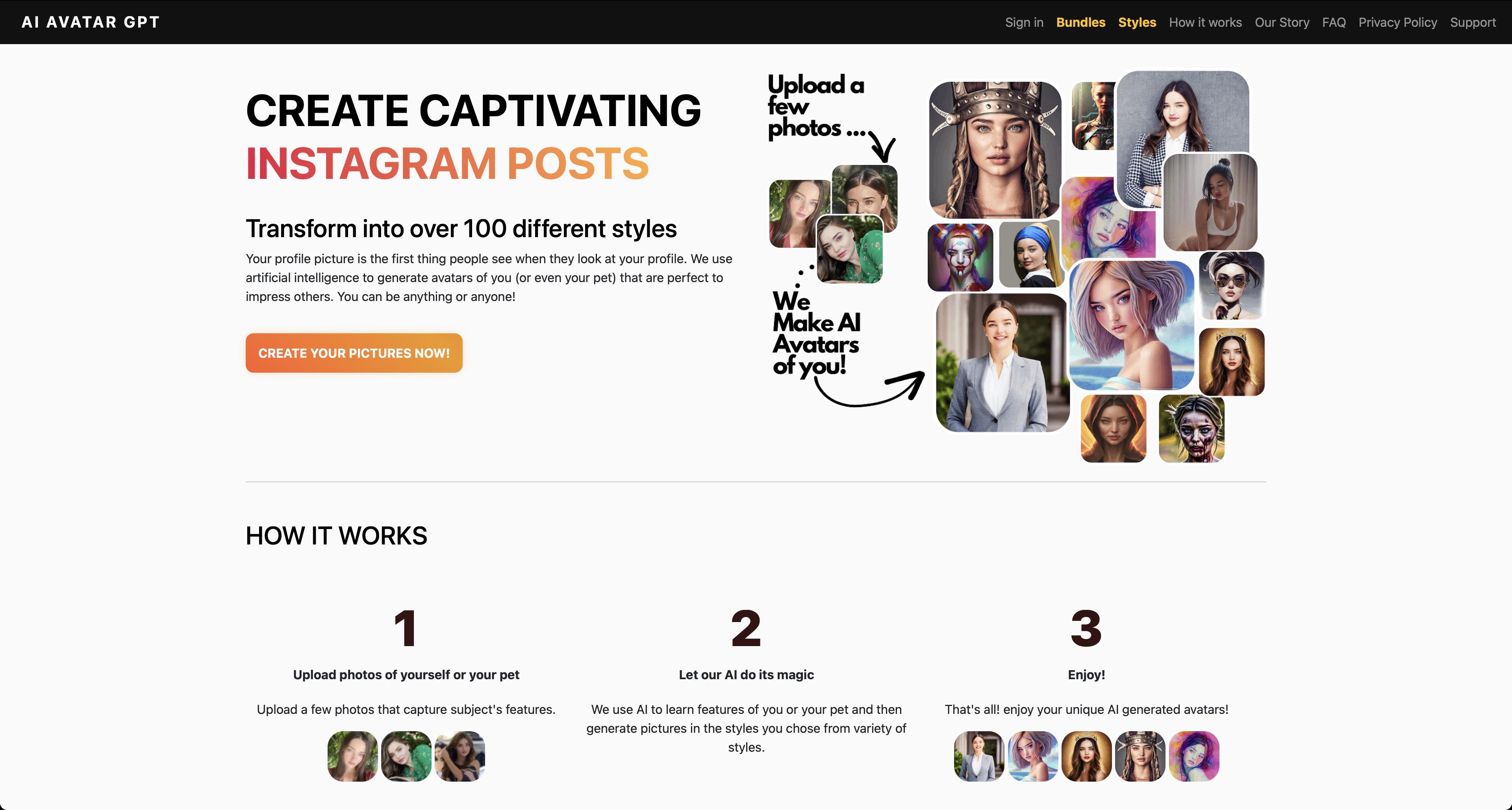Open the zombie style avatar thumbnail
Viewport: 1512px width, 810px height.
pos(1191,429)
